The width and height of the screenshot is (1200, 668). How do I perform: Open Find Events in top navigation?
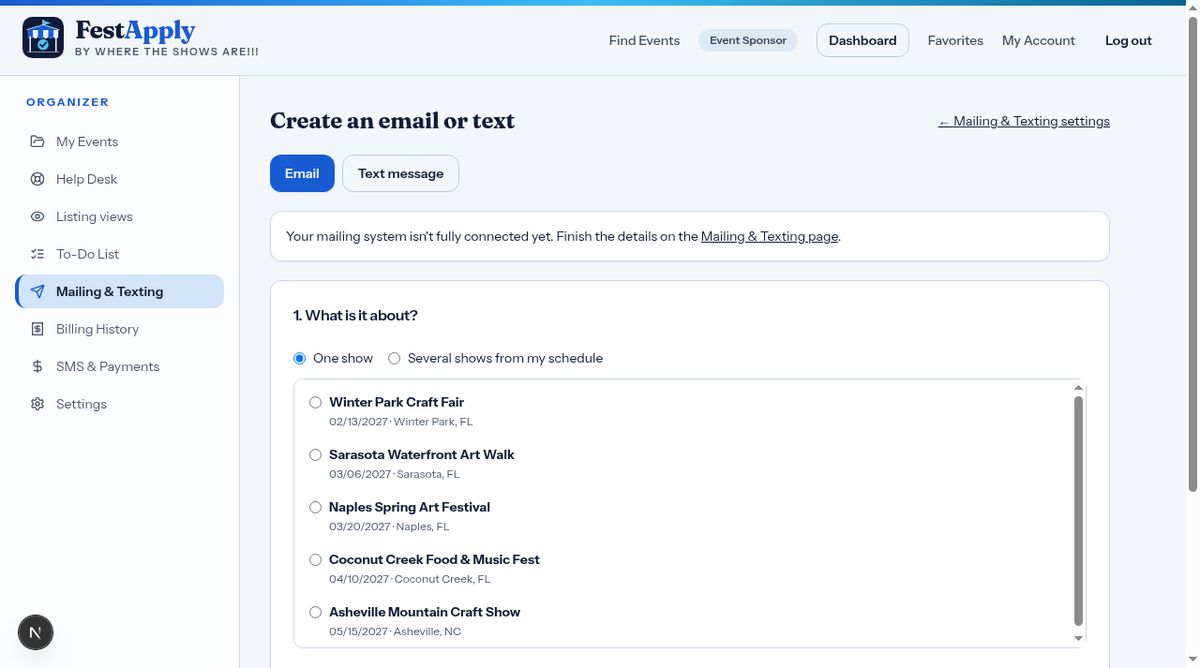(x=644, y=41)
